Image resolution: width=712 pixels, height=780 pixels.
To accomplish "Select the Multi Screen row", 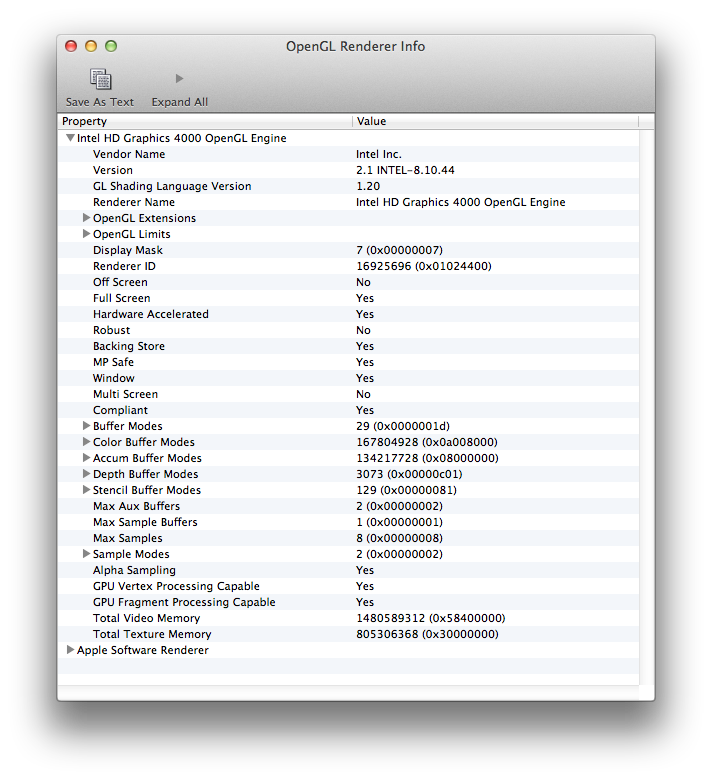I will click(348, 394).
